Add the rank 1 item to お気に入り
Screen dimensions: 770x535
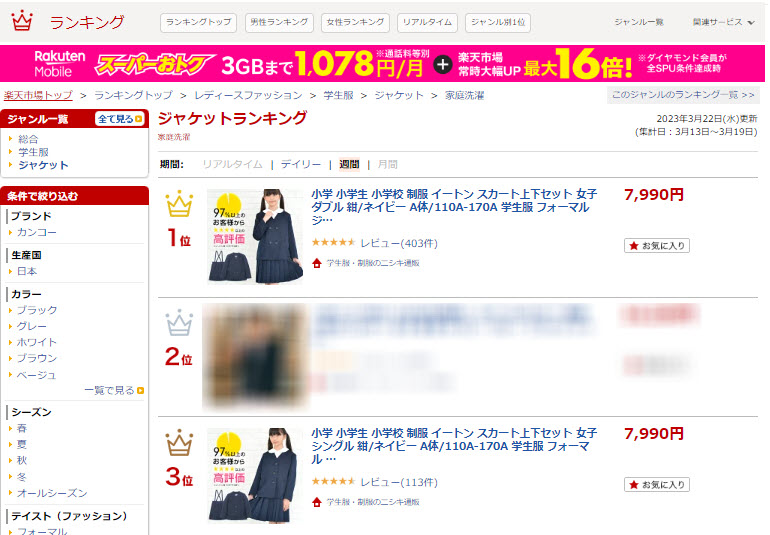657,246
